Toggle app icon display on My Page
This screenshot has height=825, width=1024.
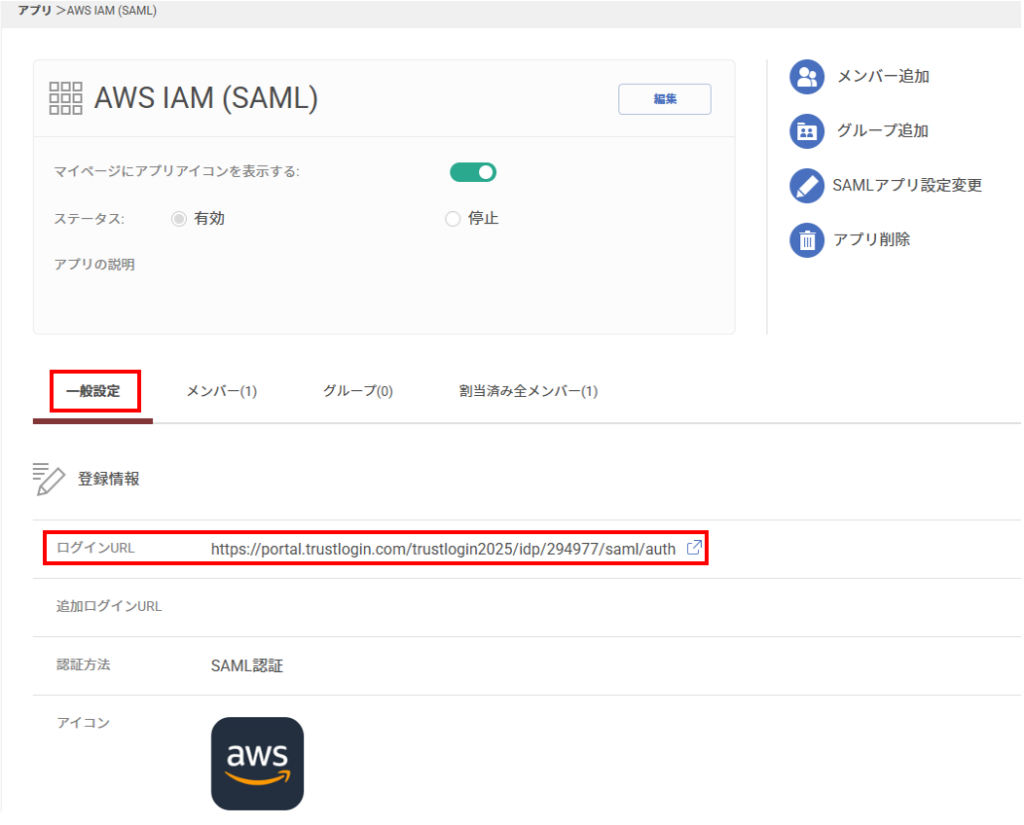(x=473, y=172)
